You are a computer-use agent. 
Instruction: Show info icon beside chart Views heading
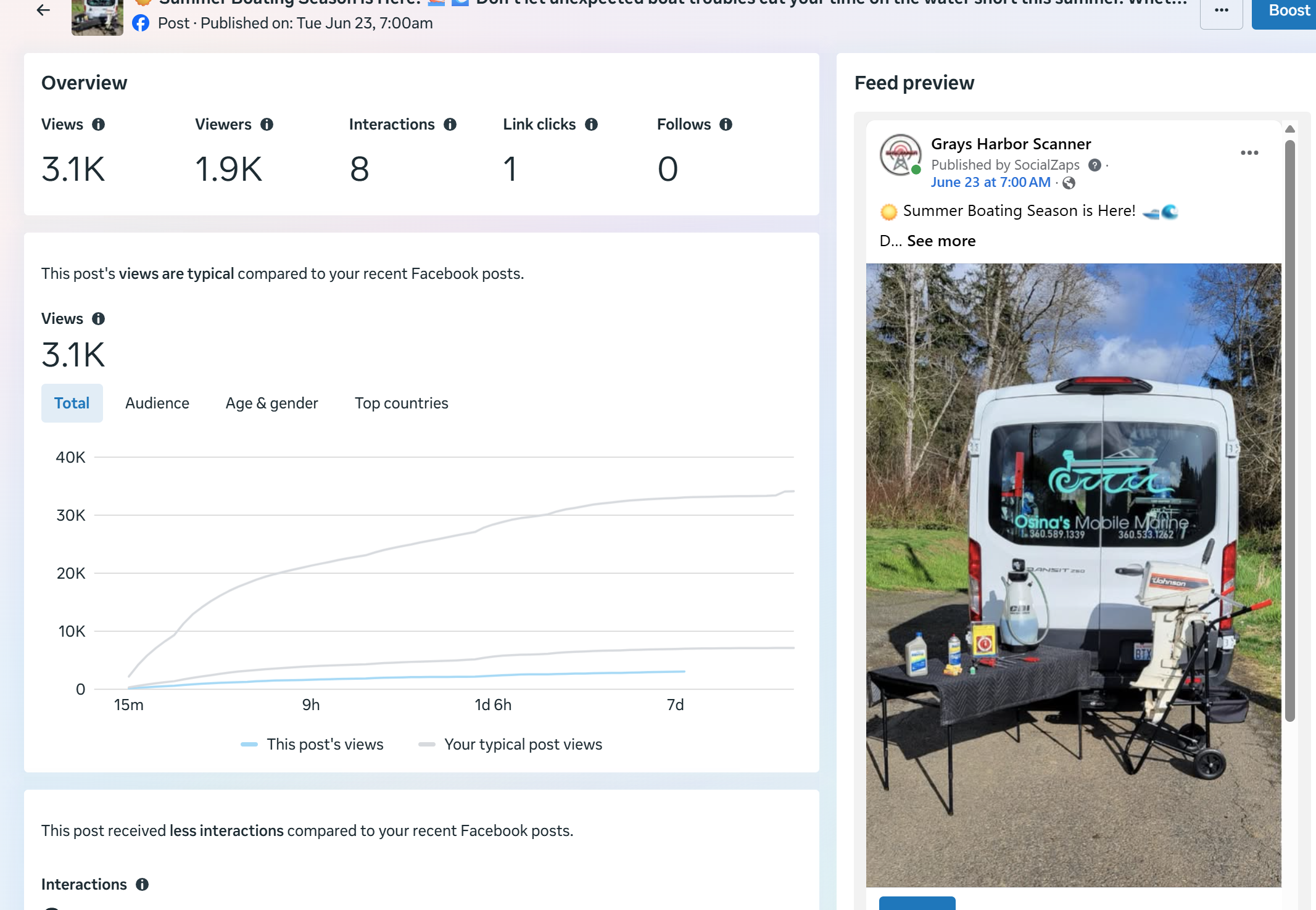98,318
